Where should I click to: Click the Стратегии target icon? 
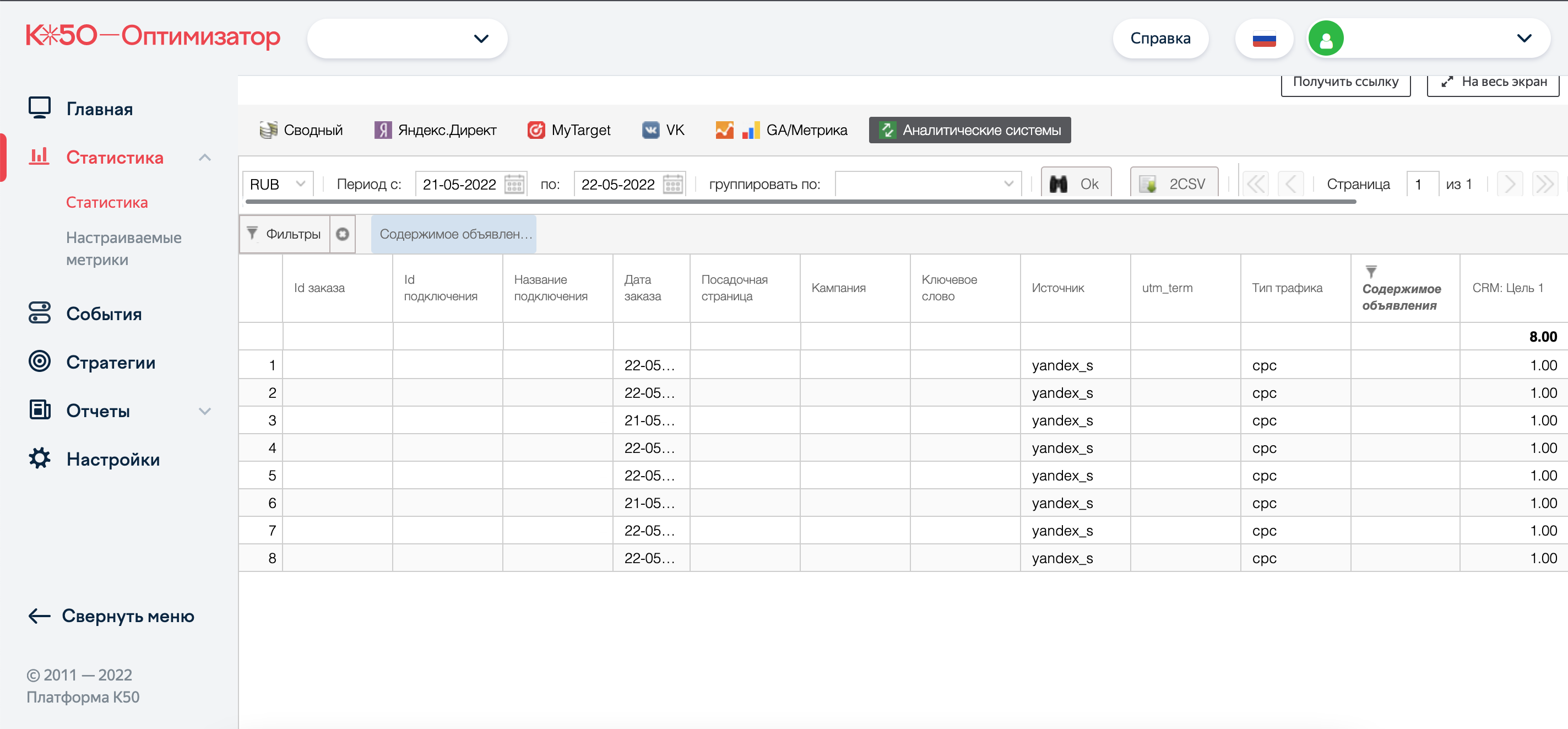tap(40, 361)
